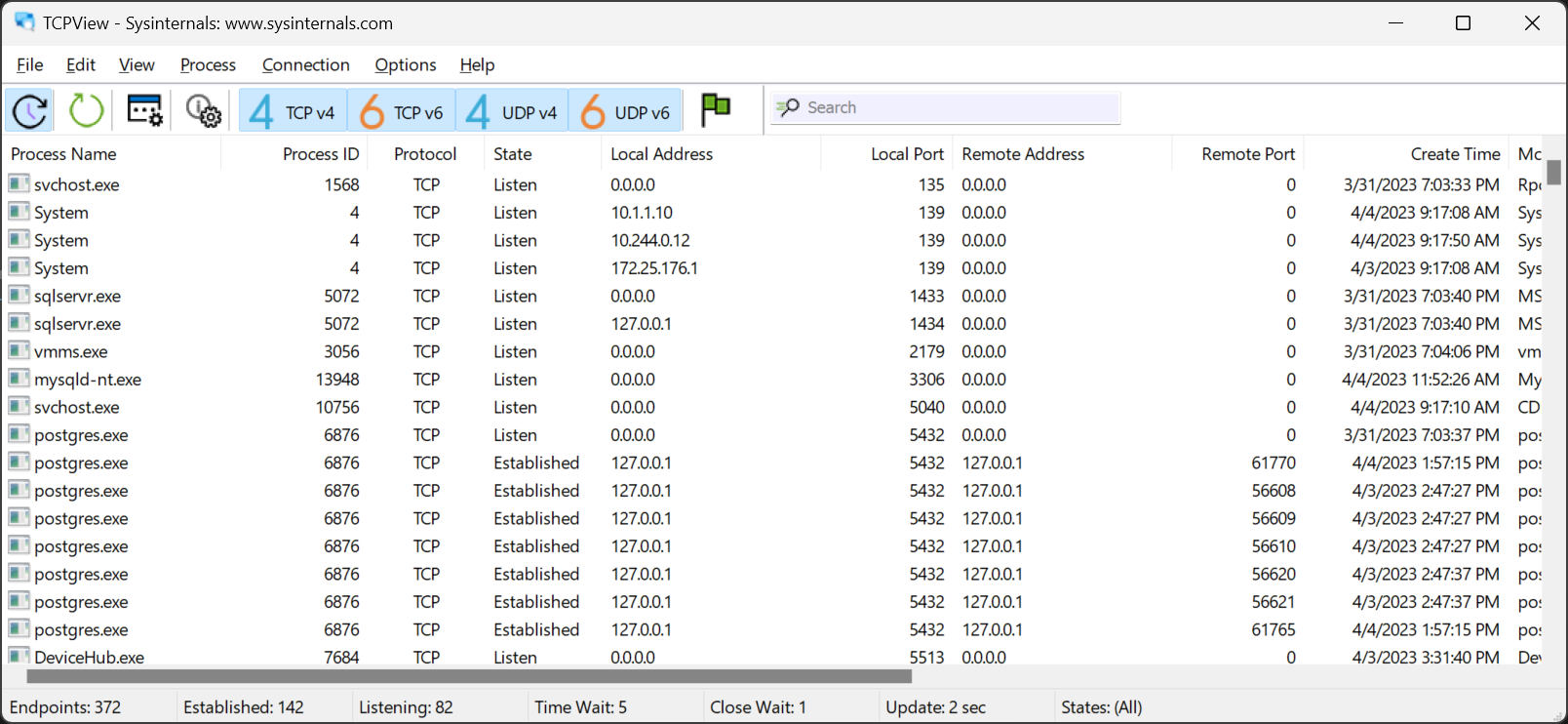Toggle the TCP v4 filter

291,111
